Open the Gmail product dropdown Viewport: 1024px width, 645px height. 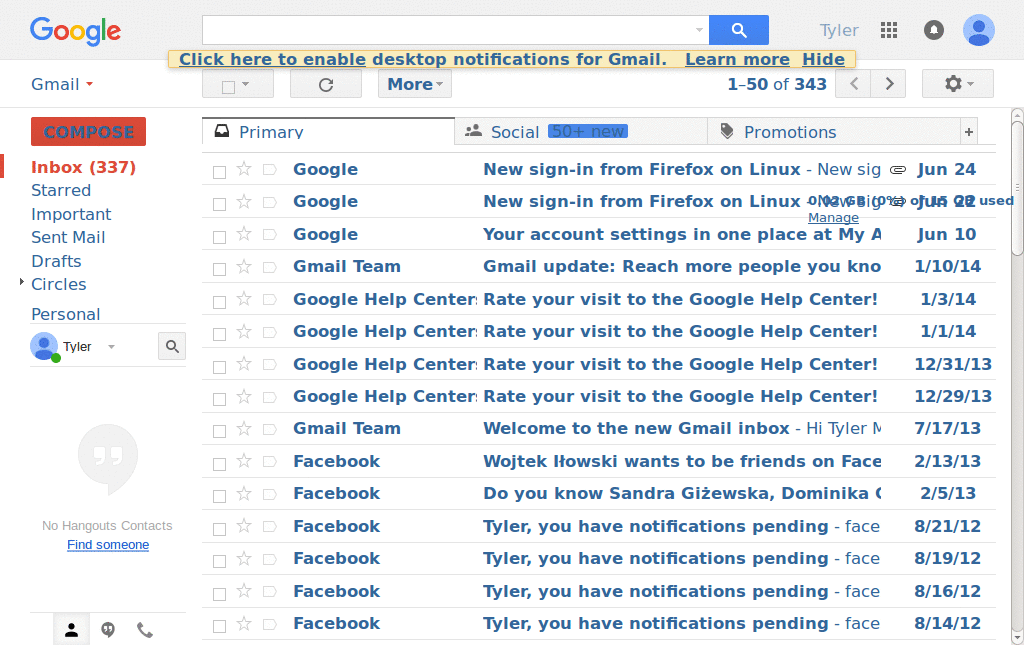click(62, 84)
